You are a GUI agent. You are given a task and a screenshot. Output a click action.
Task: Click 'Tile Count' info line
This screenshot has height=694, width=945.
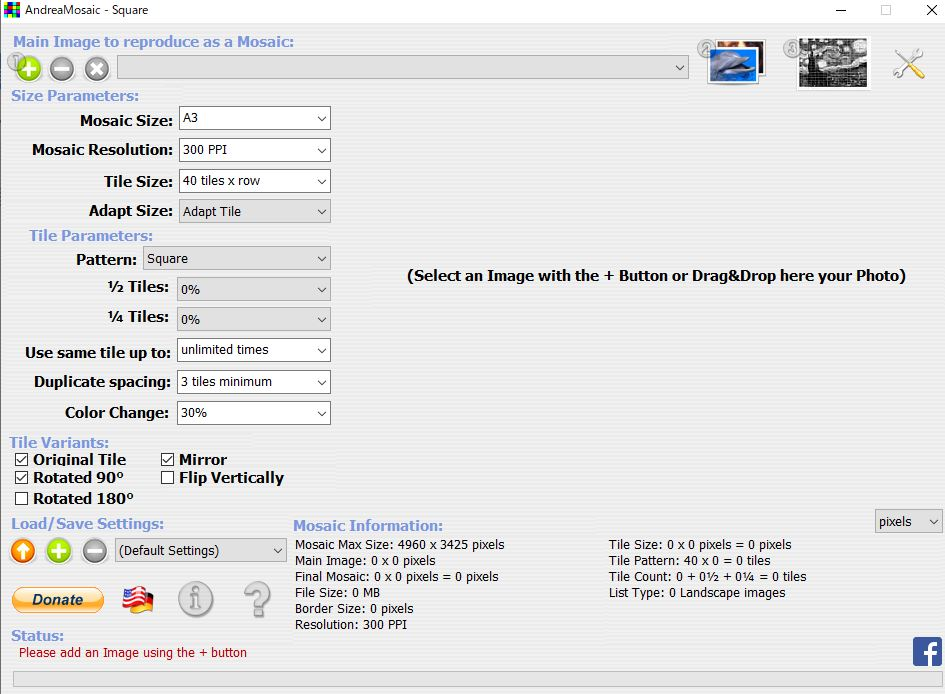[708, 577]
